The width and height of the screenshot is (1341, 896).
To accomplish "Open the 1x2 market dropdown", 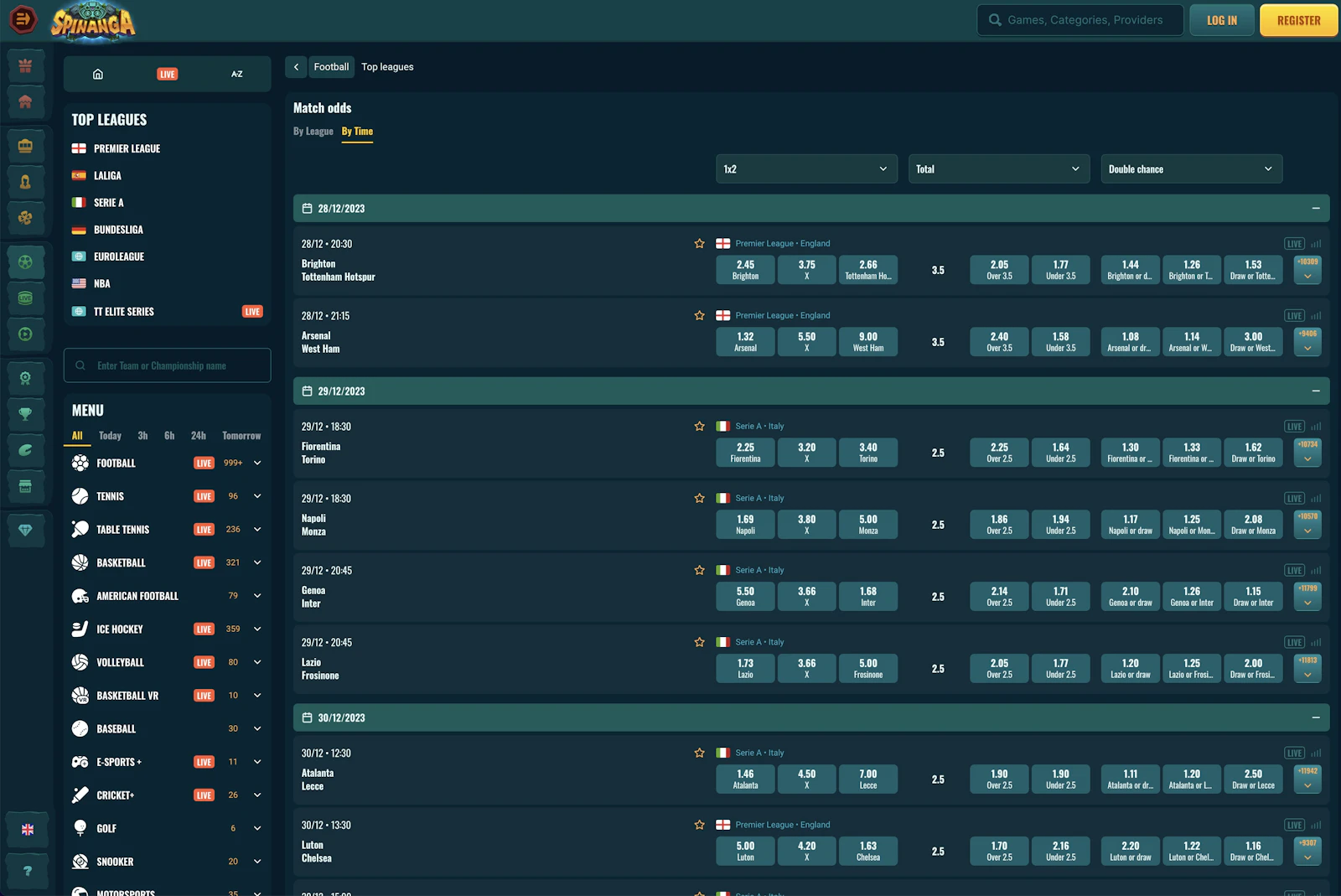I will click(x=805, y=169).
